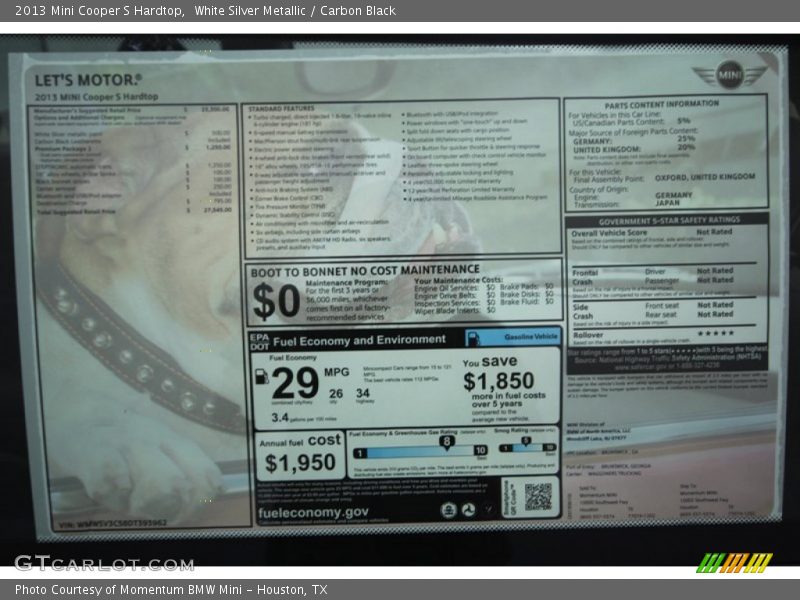Image resolution: width=800 pixels, height=600 pixels.
Task: Click the '$1,850' fuel cost figure
Action: (498, 381)
